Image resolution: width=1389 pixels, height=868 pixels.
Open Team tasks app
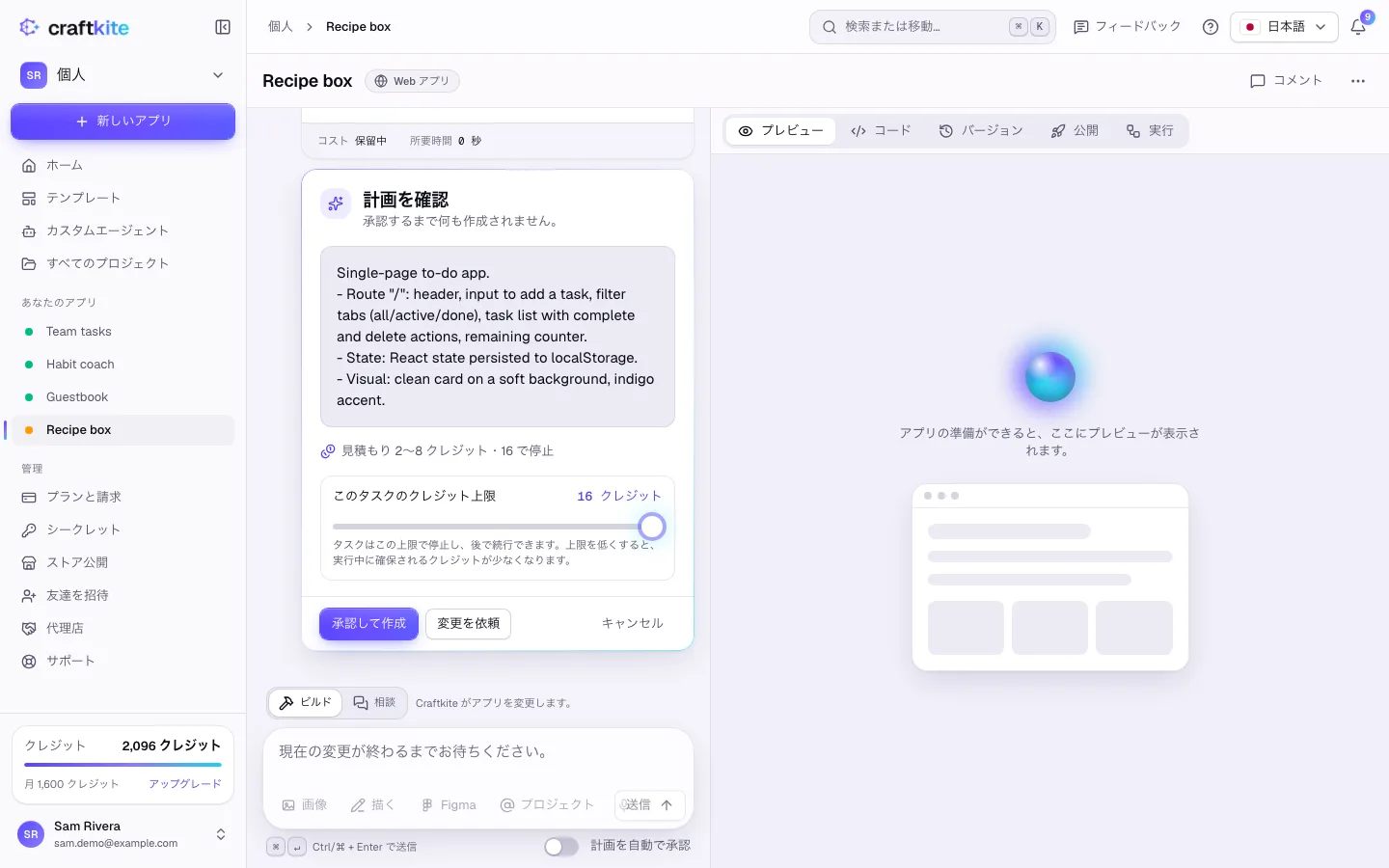pyautogui.click(x=123, y=332)
